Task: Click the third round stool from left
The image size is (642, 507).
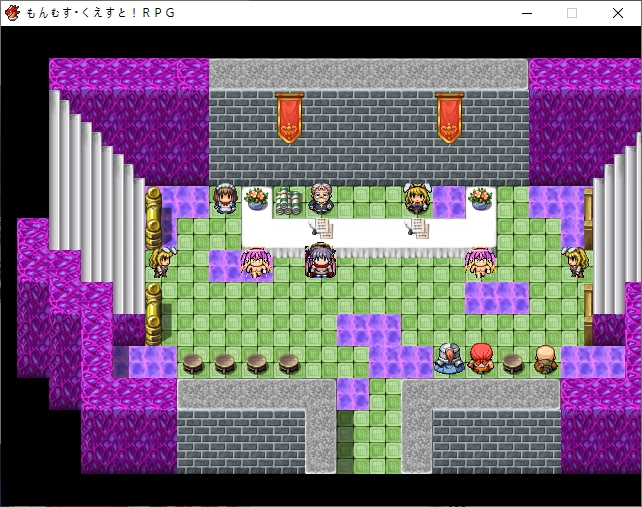Action: point(257,363)
